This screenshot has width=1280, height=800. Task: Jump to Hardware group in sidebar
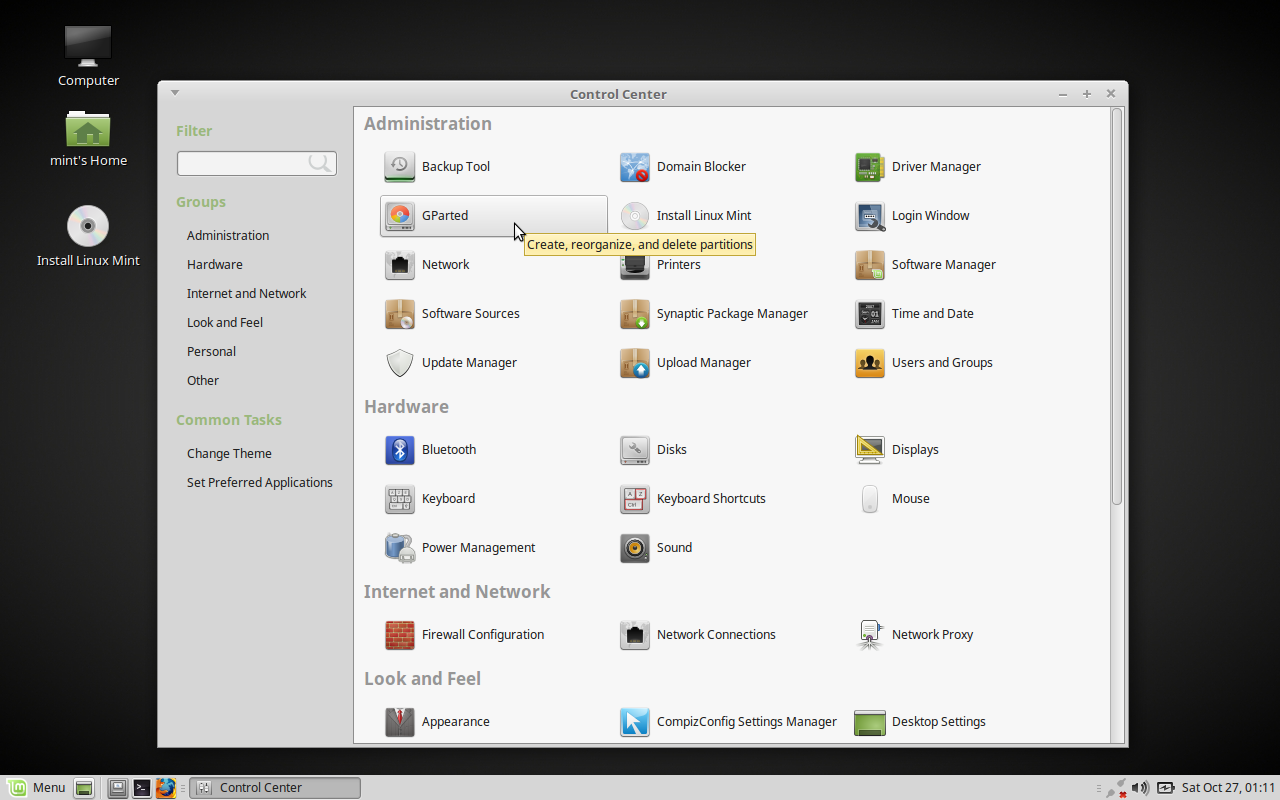(214, 265)
